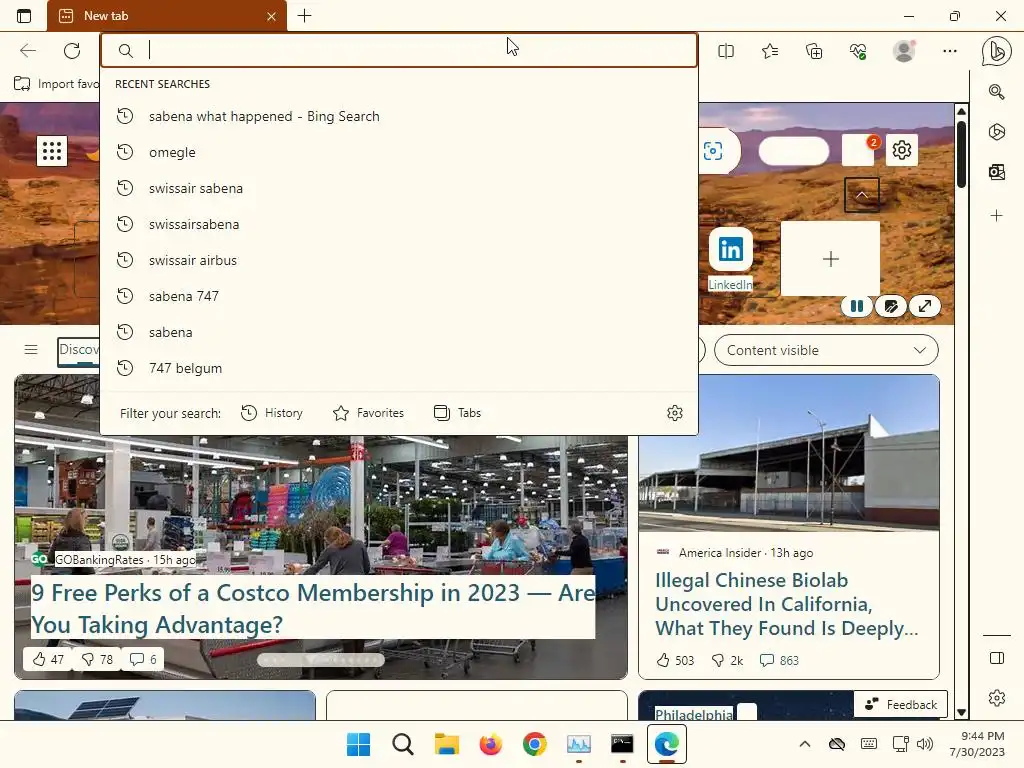Click the carousel slide indicator on Costco card
Viewport: 1024px width, 768px height.
[321, 660]
